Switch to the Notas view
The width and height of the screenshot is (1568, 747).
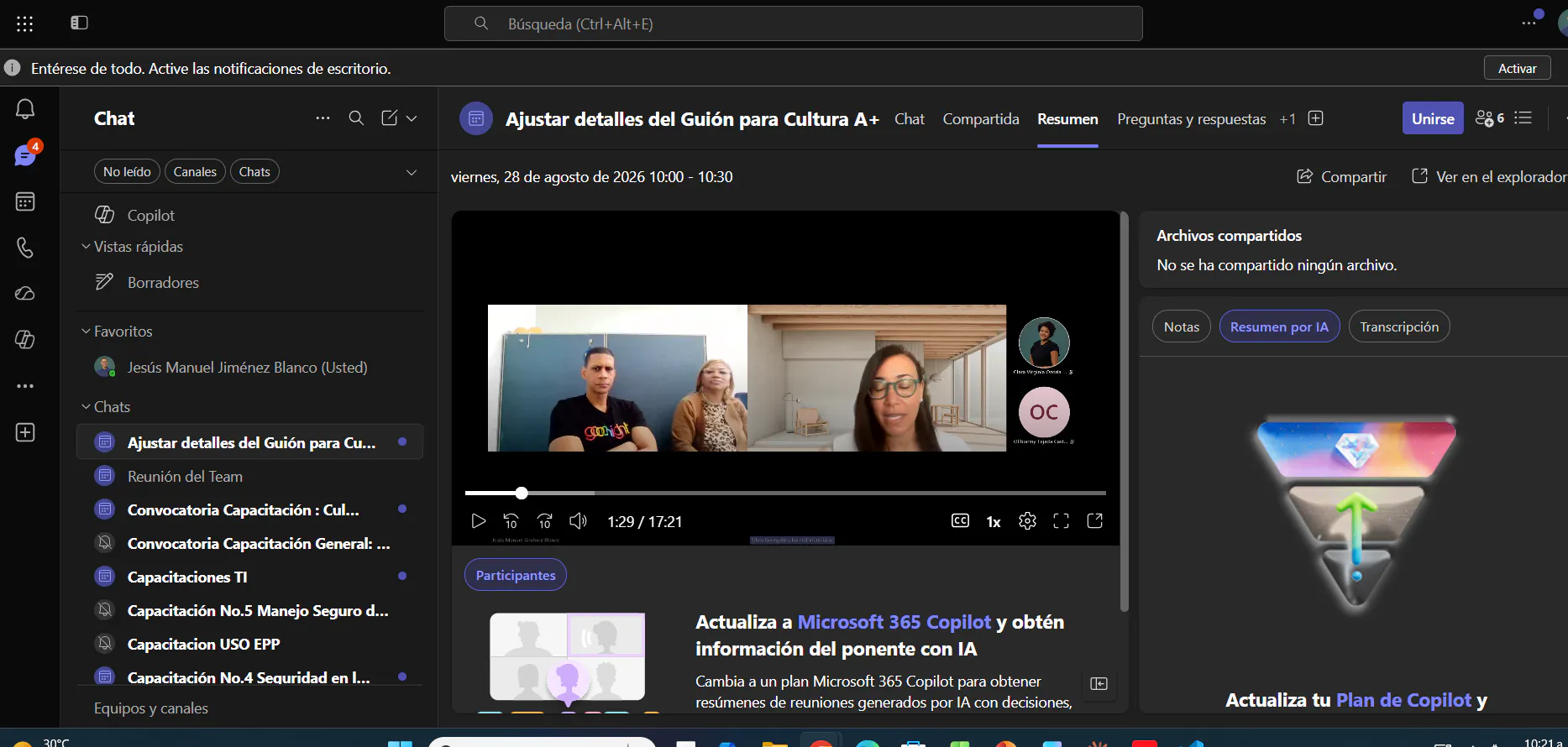point(1181,326)
